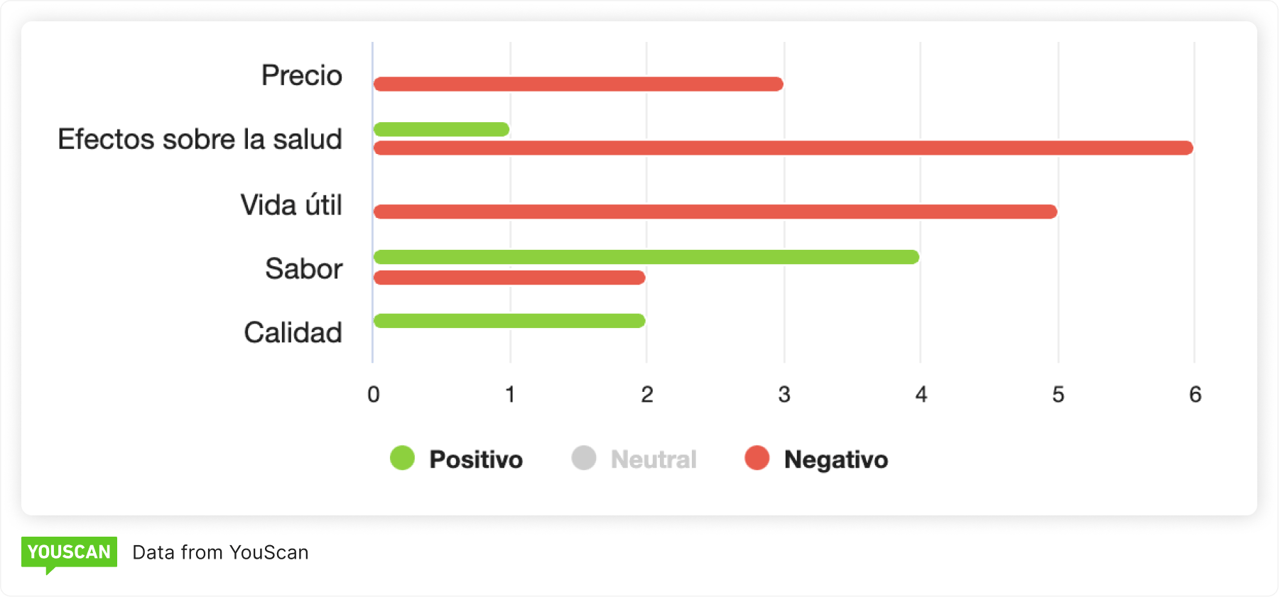The image size is (1280, 597).
Task: Click the Efectos sobre la salud green bar
Action: click(441, 129)
